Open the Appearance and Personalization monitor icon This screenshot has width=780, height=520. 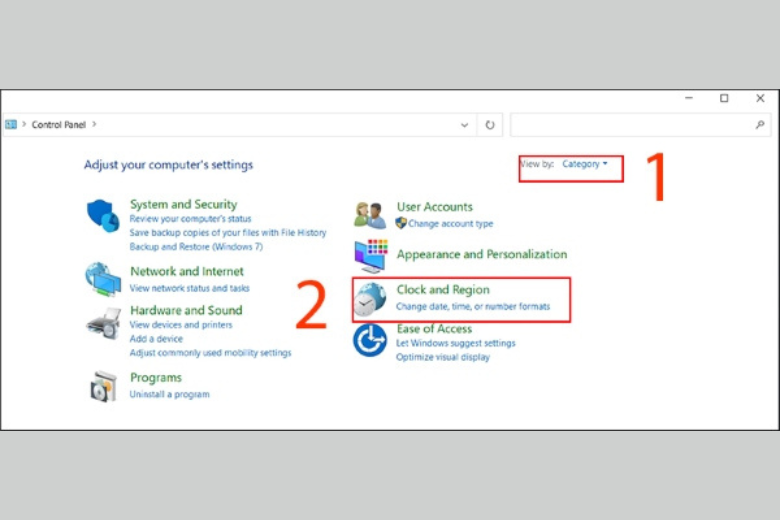(371, 256)
